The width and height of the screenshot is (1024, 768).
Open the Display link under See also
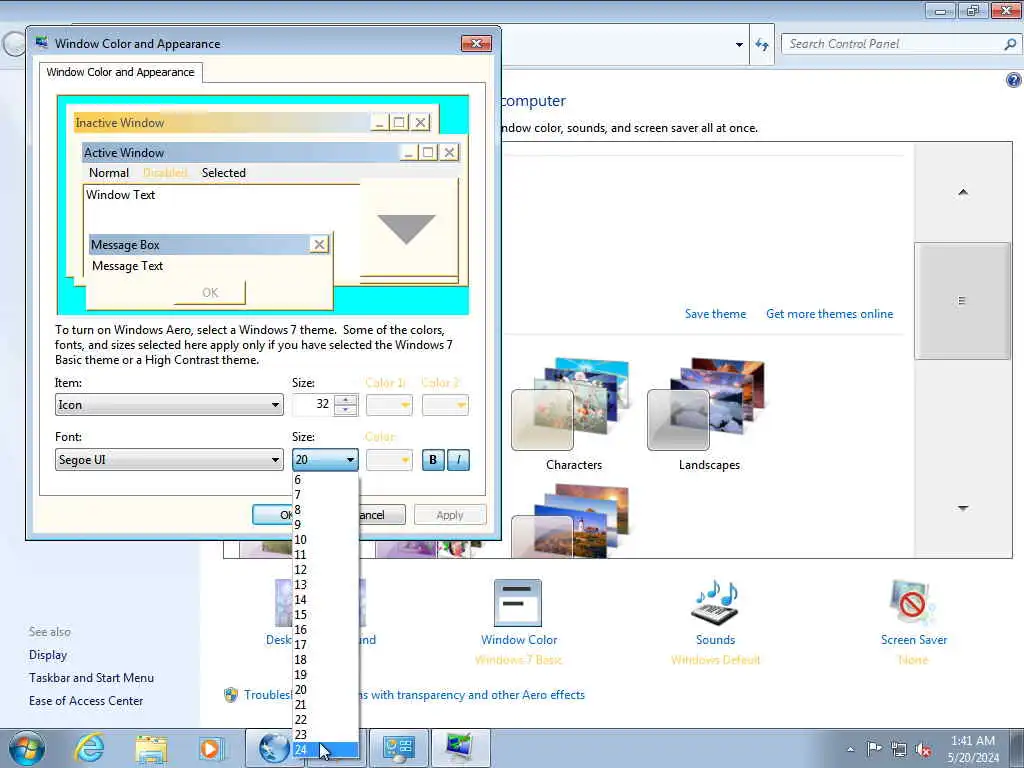pos(48,655)
